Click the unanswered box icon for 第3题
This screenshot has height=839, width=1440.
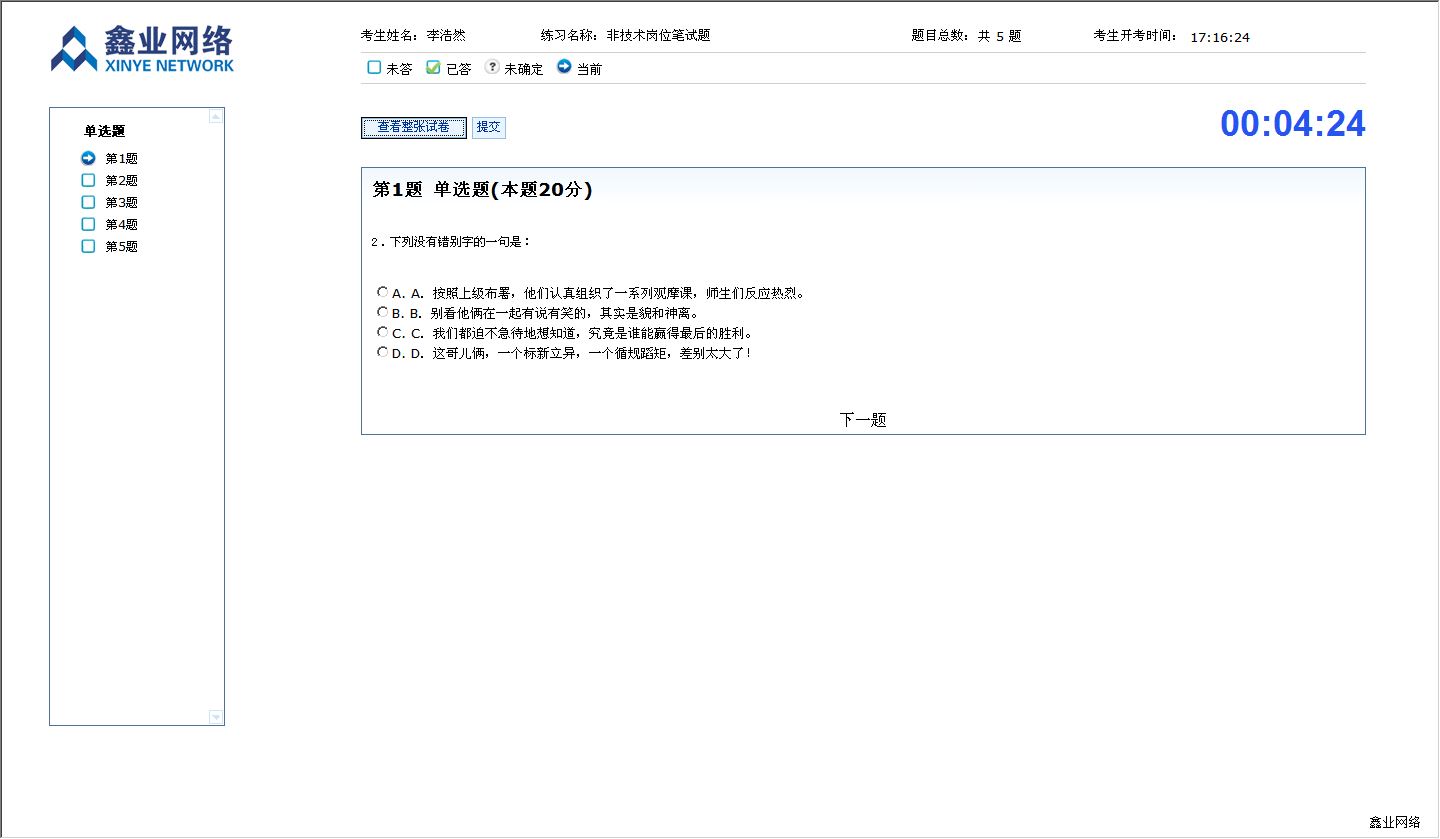coord(88,202)
